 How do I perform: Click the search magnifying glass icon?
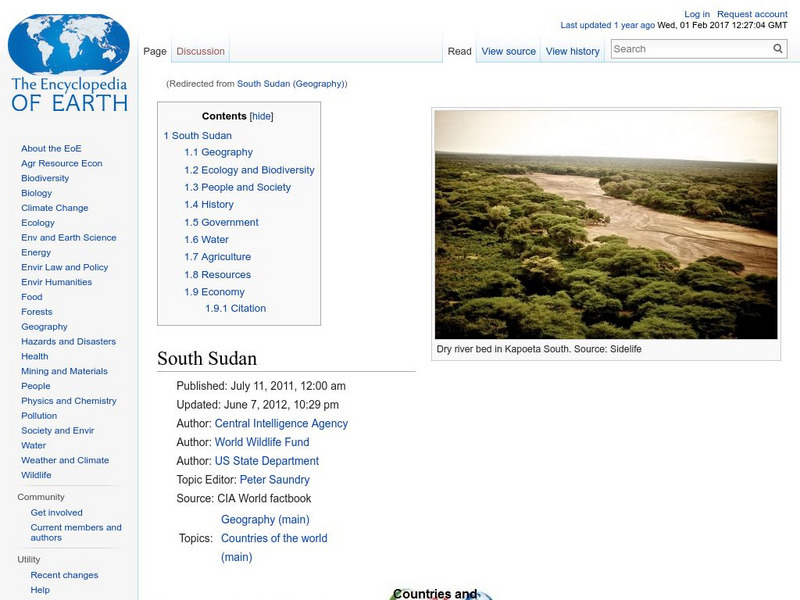(777, 47)
